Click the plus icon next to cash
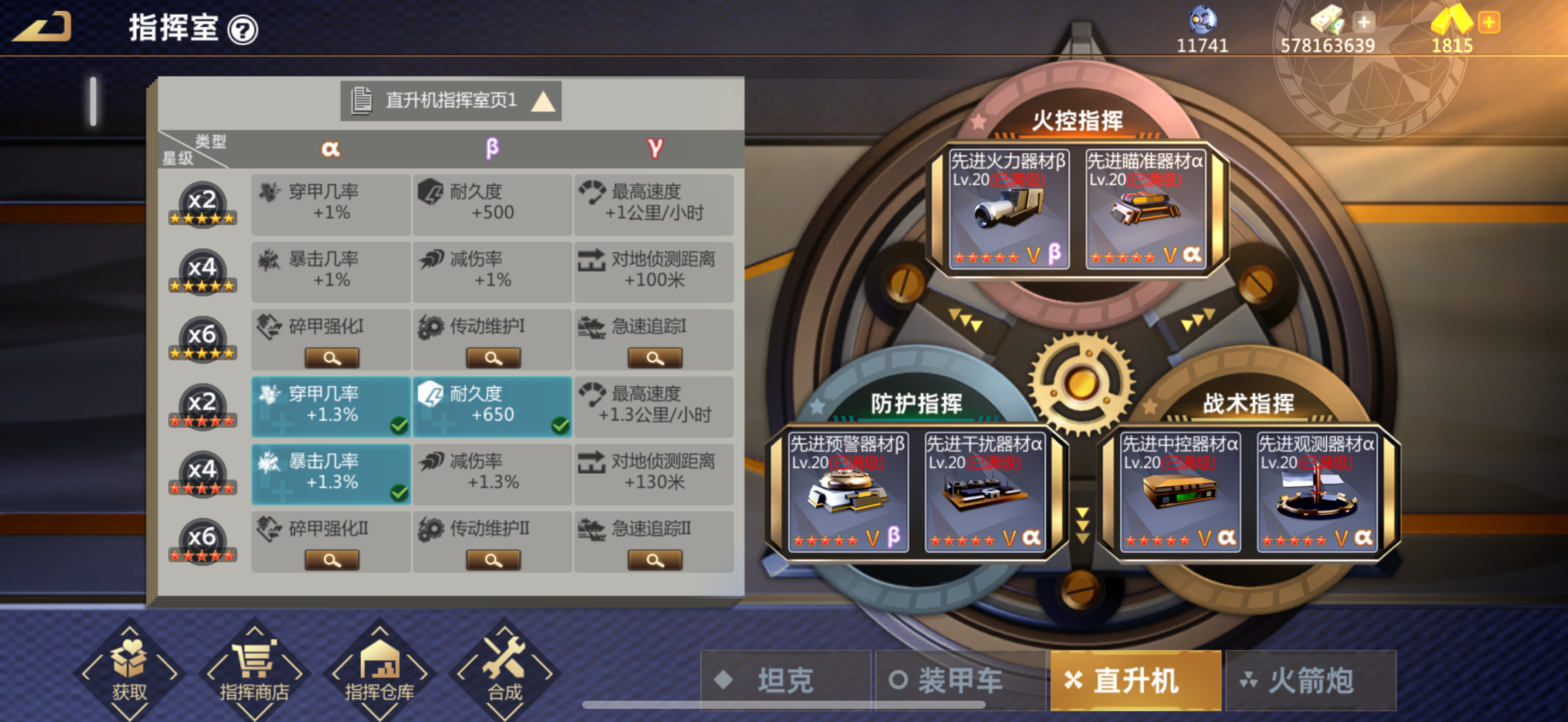The image size is (1568, 722). [1364, 22]
